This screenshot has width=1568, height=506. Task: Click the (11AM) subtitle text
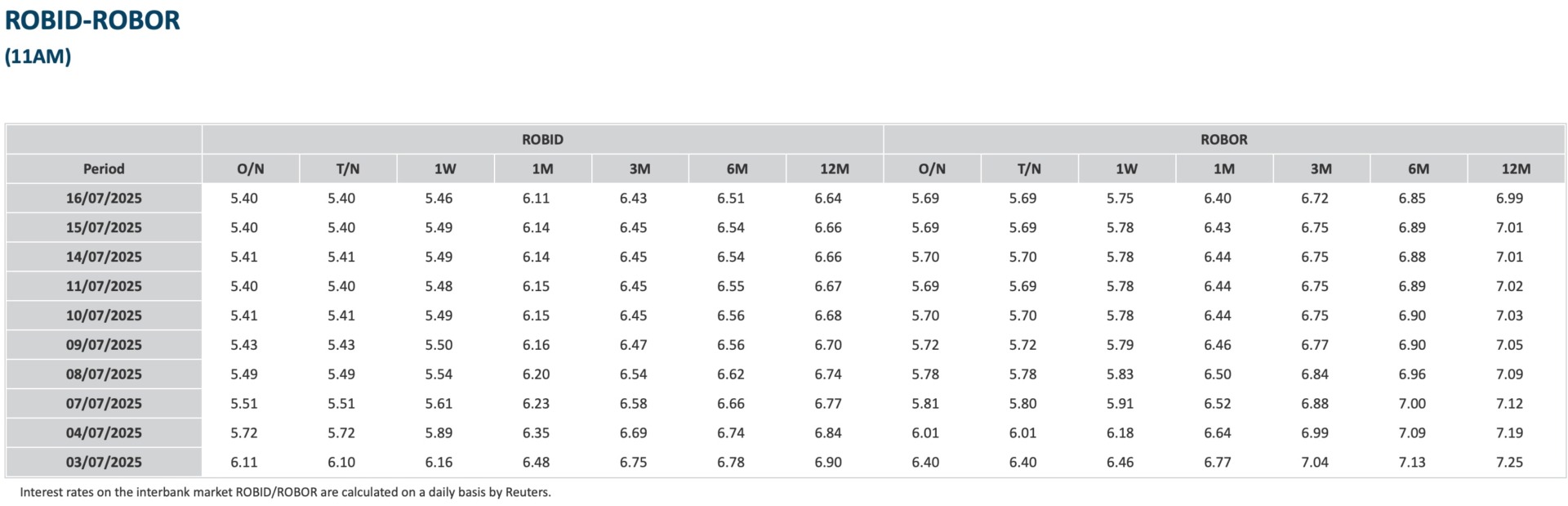38,56
